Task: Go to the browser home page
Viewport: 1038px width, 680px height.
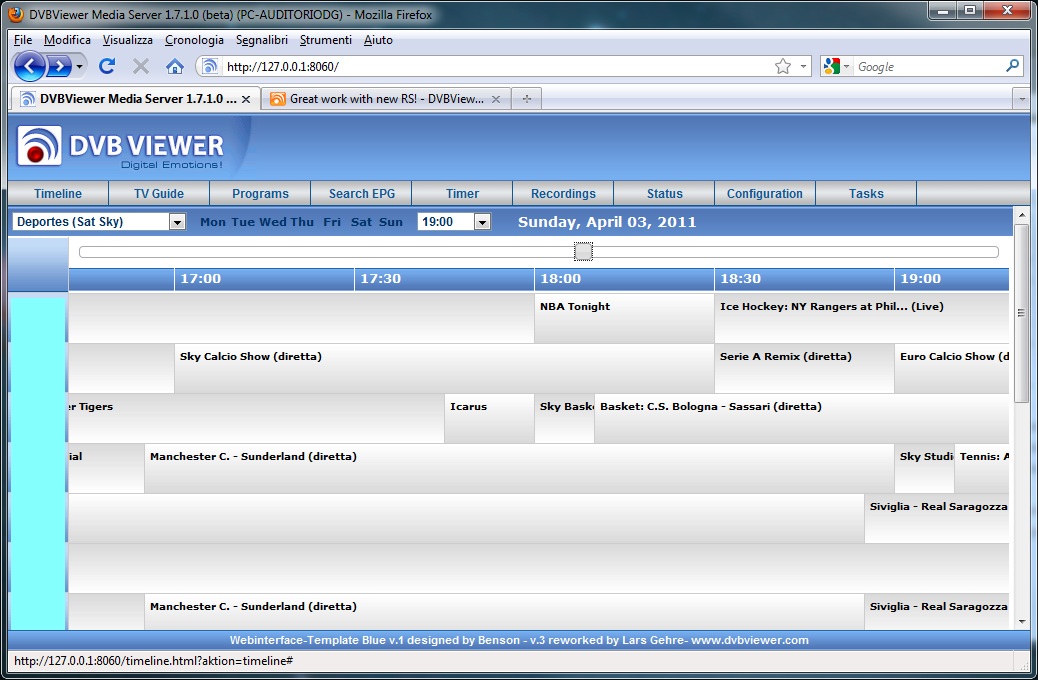Action: 175,66
